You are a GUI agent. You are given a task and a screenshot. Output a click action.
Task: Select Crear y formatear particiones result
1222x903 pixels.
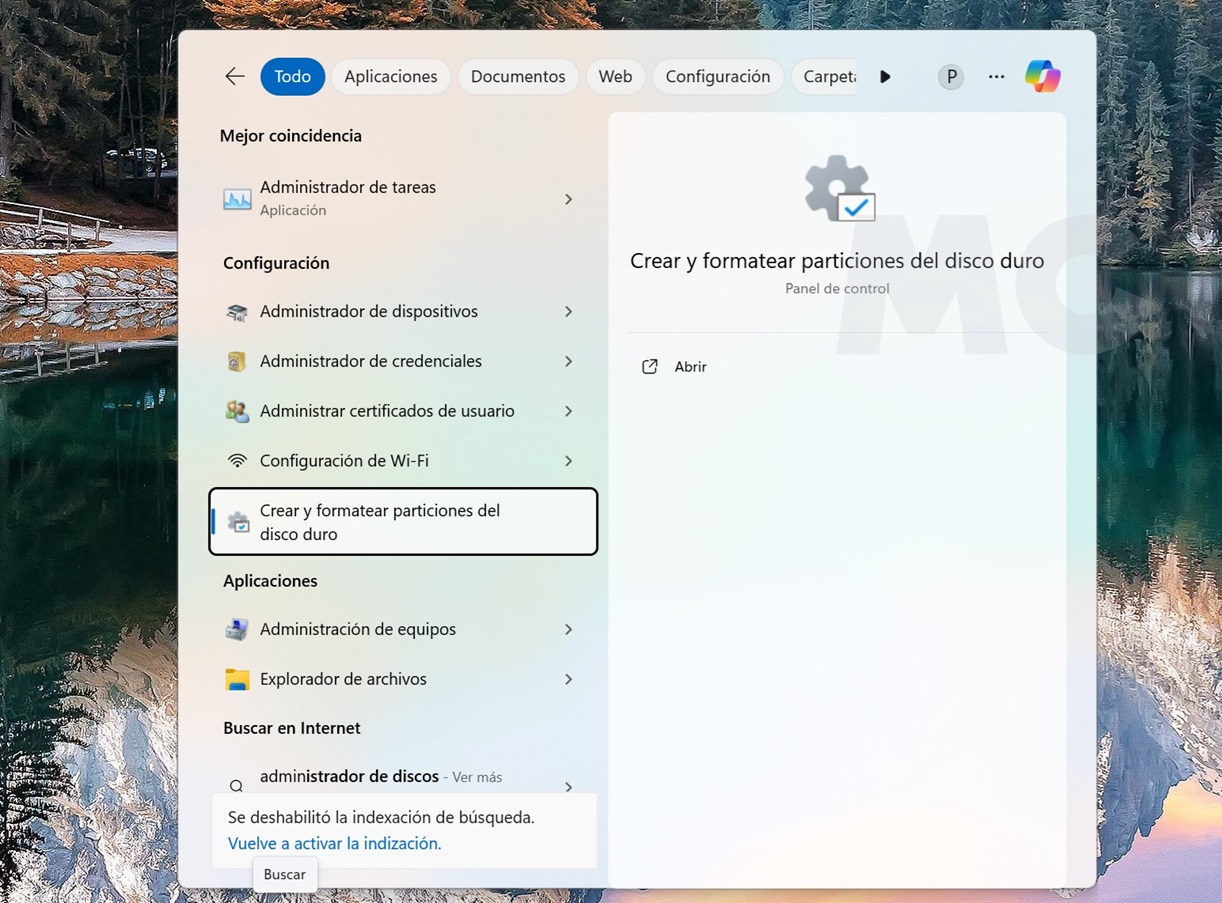403,522
